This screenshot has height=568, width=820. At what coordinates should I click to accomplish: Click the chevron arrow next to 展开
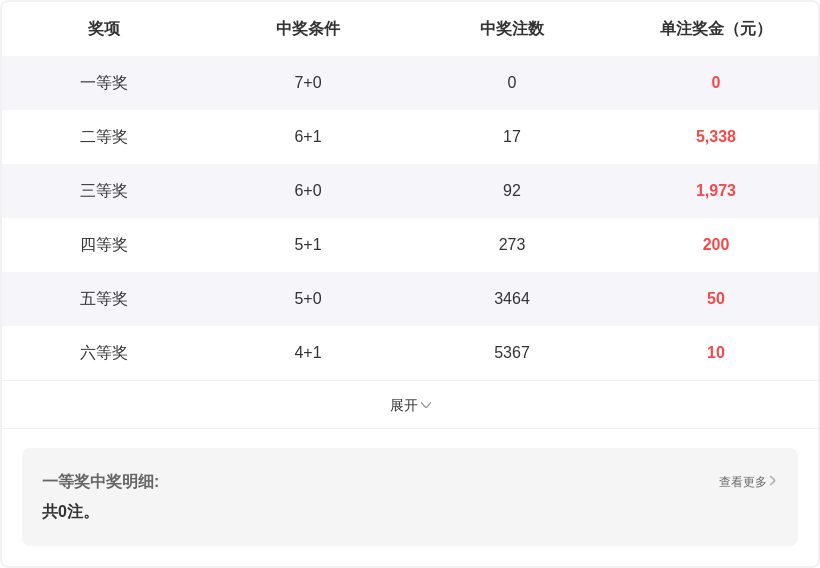pos(426,405)
